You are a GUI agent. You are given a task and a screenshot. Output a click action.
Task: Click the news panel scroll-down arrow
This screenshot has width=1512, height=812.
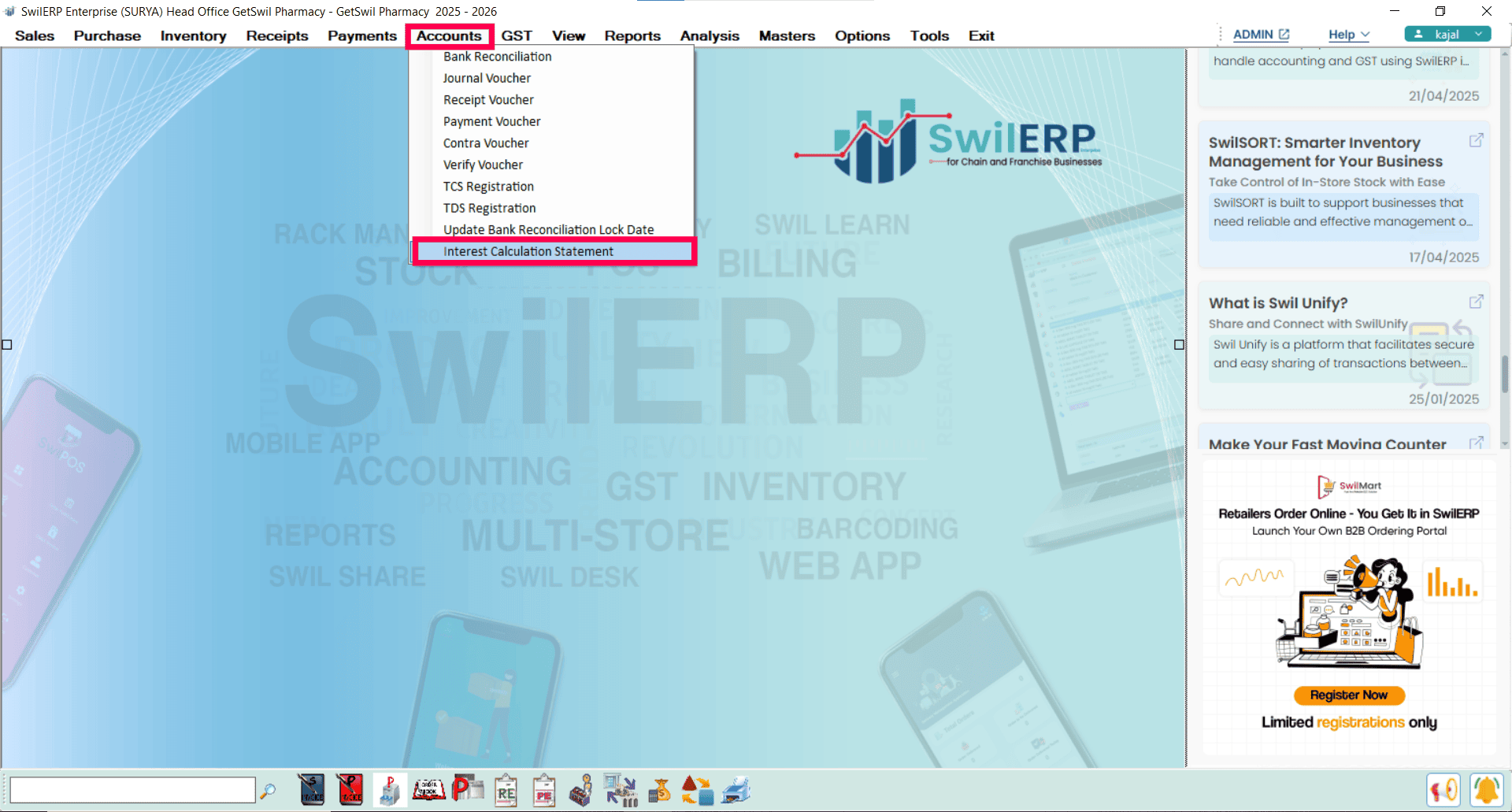[x=1505, y=444]
